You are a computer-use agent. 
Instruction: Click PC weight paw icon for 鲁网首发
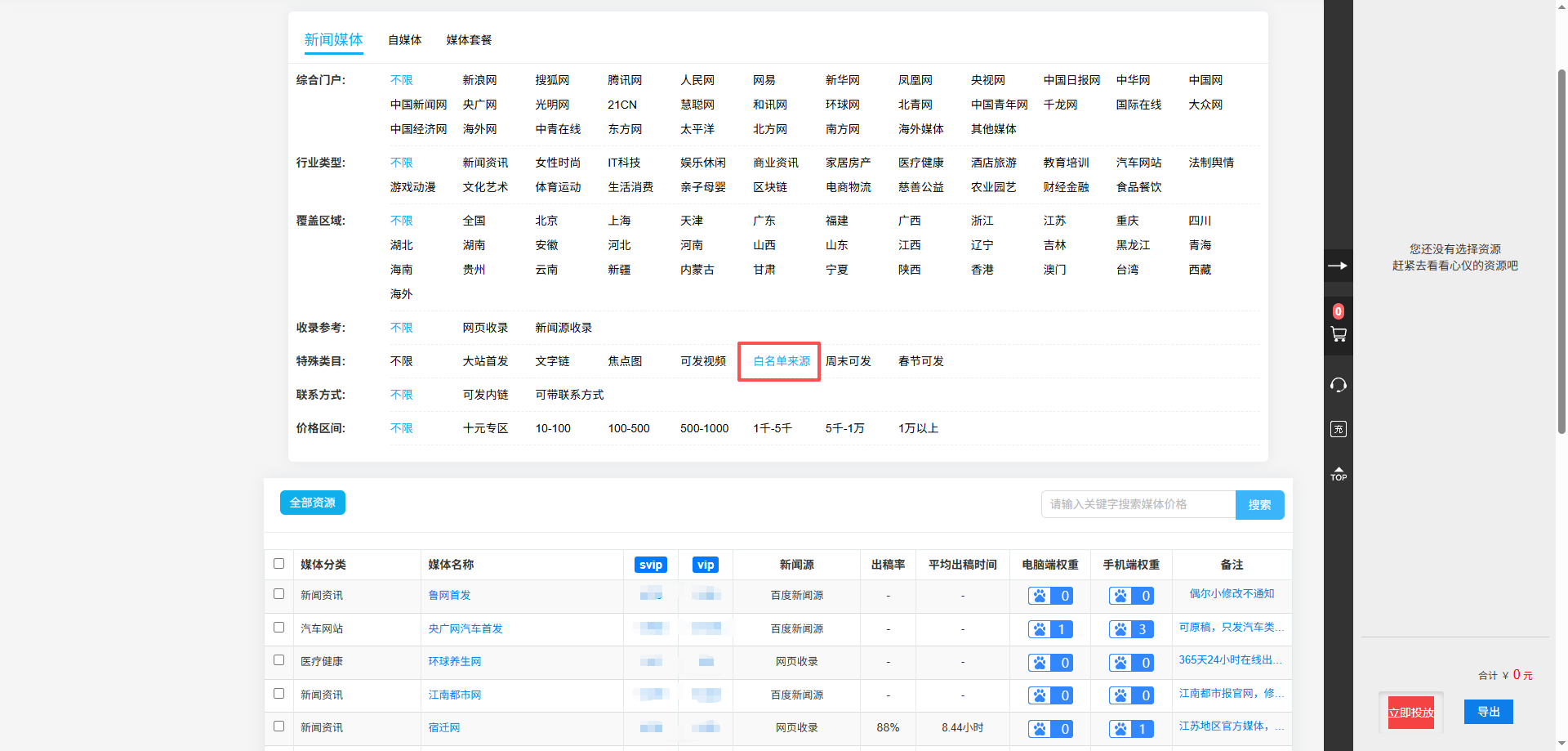click(1040, 596)
